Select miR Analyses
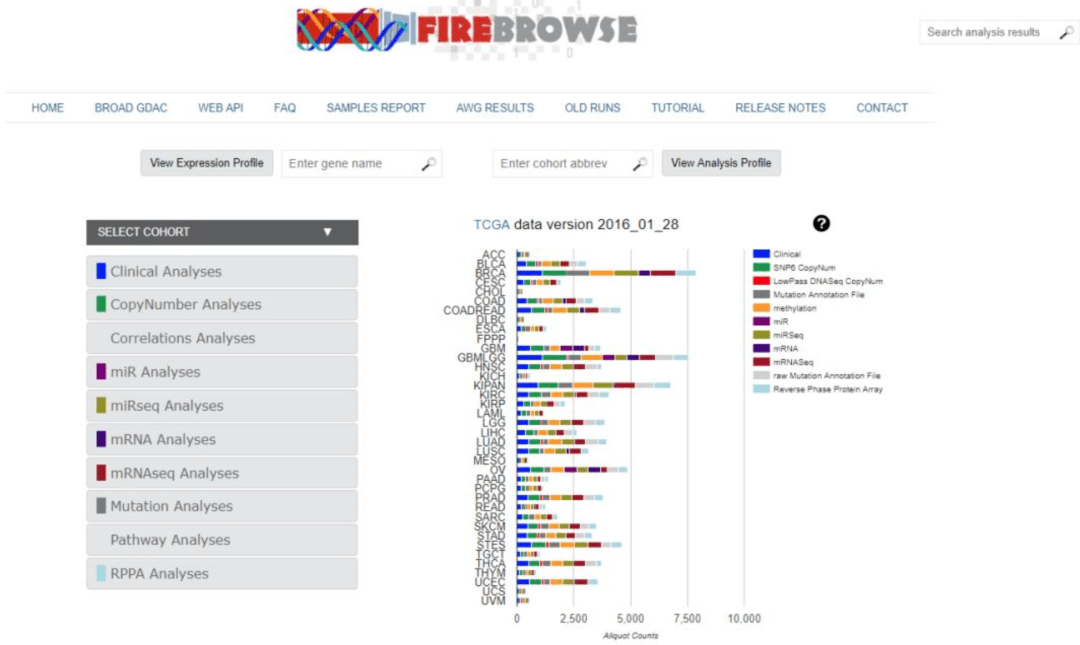Screen dimensions: 1080x645 pos(222,372)
